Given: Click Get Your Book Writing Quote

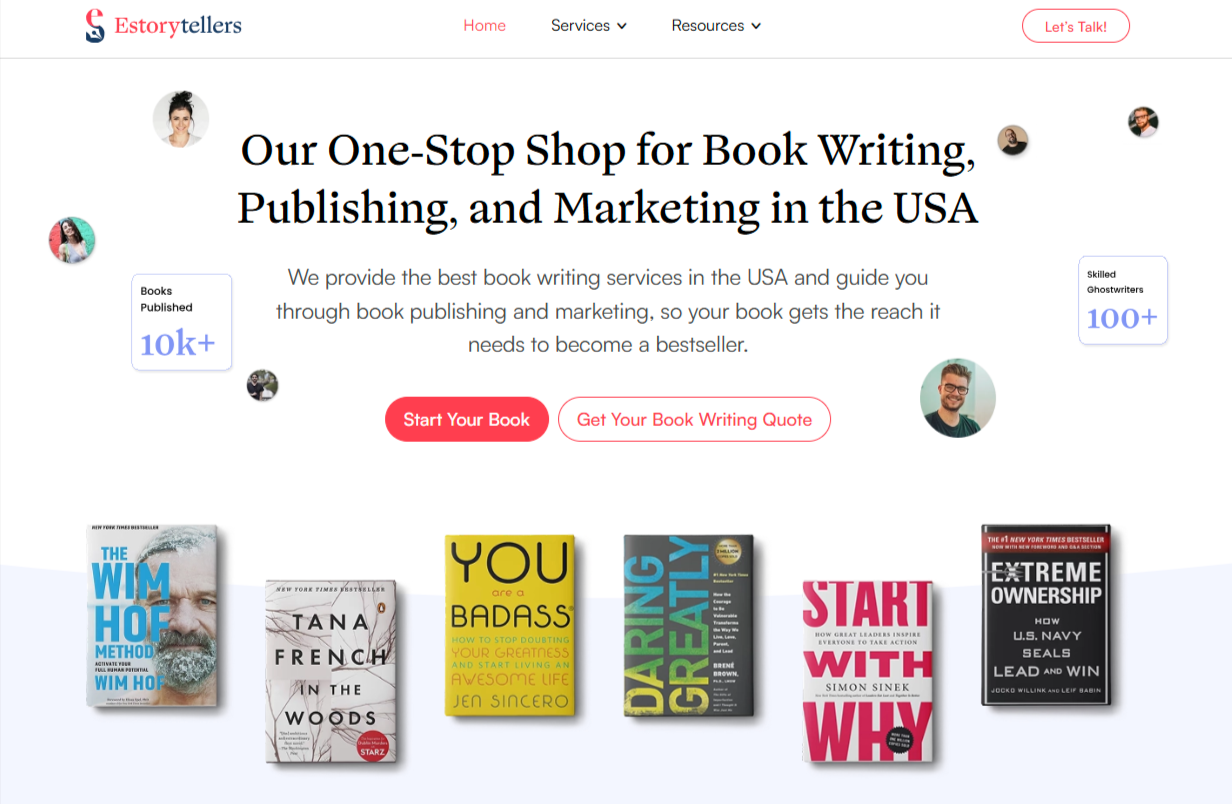Looking at the screenshot, I should tap(694, 419).
